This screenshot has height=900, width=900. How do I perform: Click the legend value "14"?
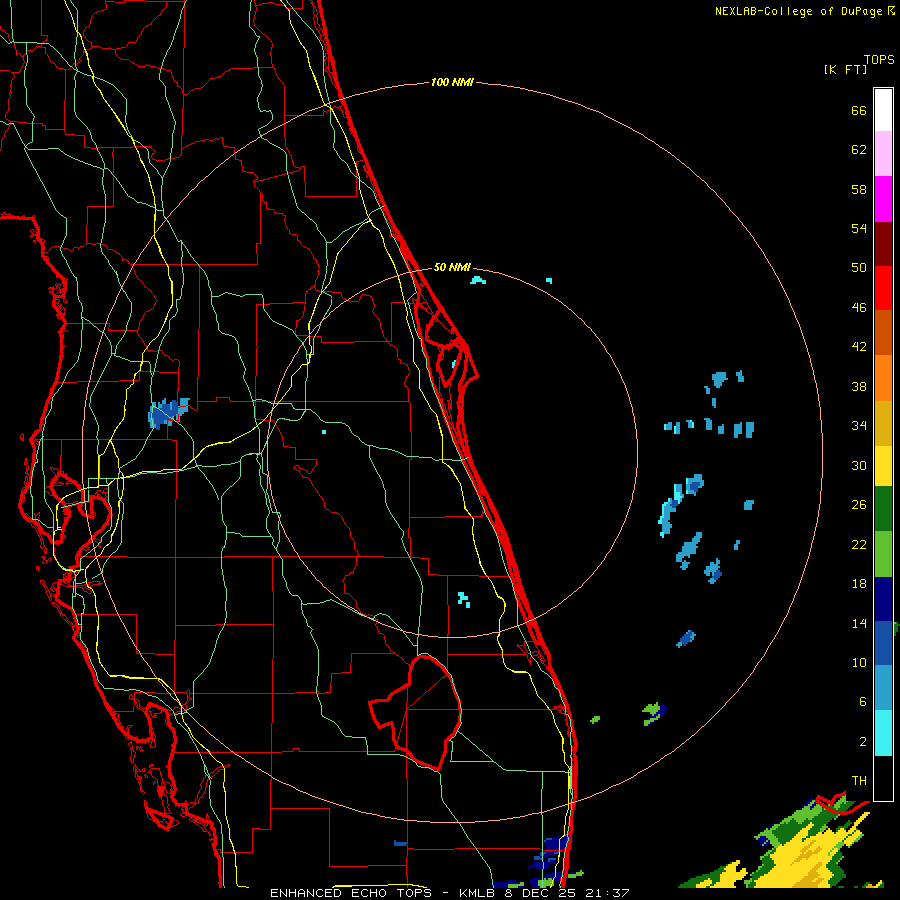click(859, 623)
